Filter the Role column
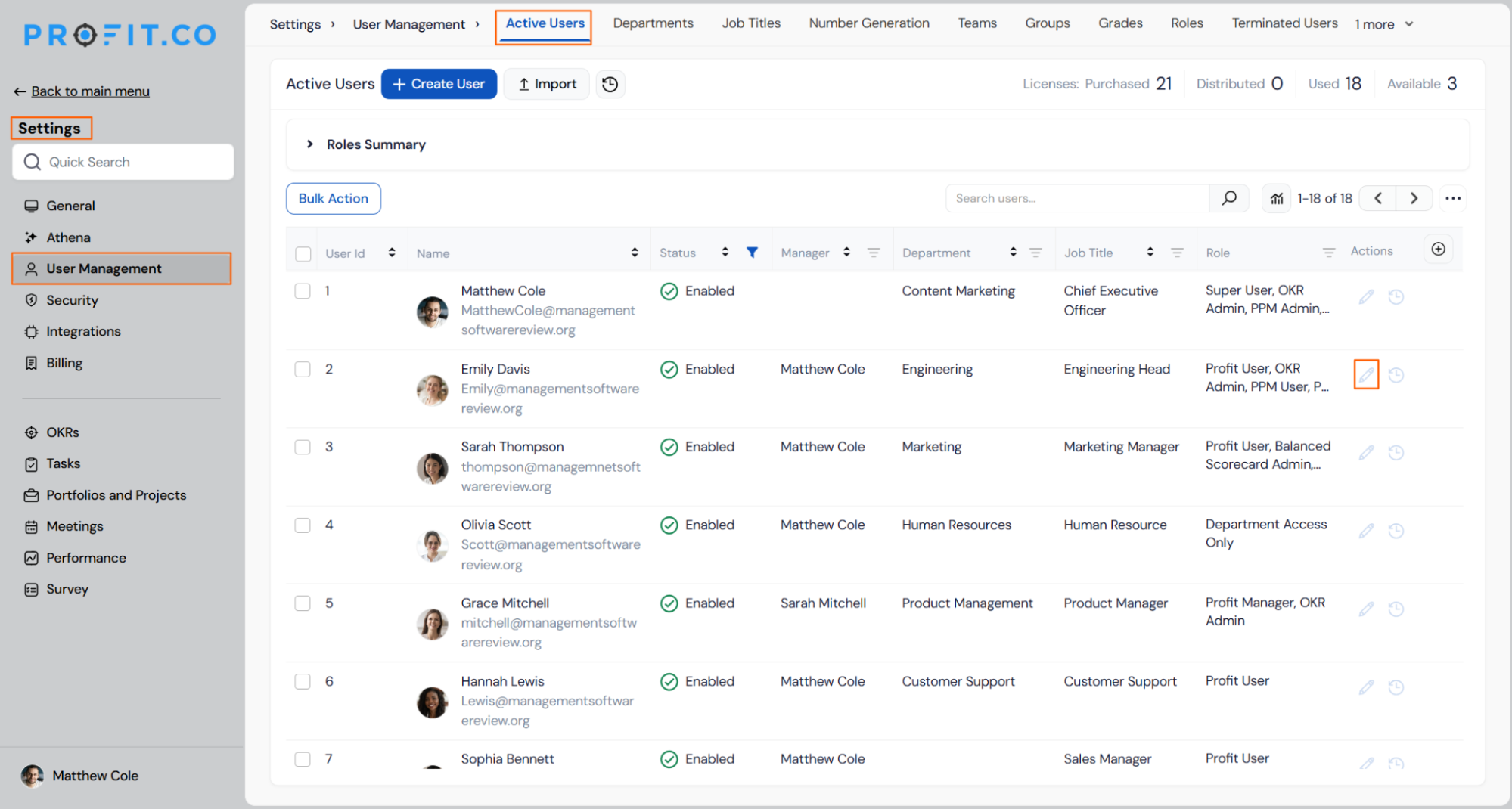 tap(1328, 253)
